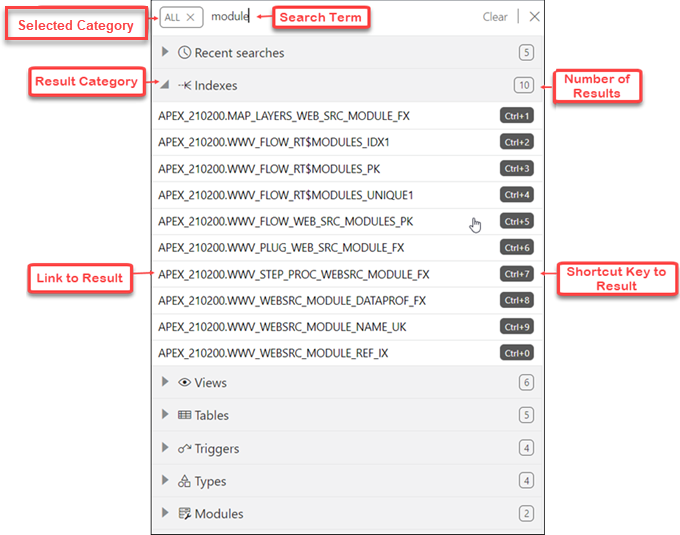Click the Modules category icon
The height and width of the screenshot is (535, 680).
click(x=184, y=514)
